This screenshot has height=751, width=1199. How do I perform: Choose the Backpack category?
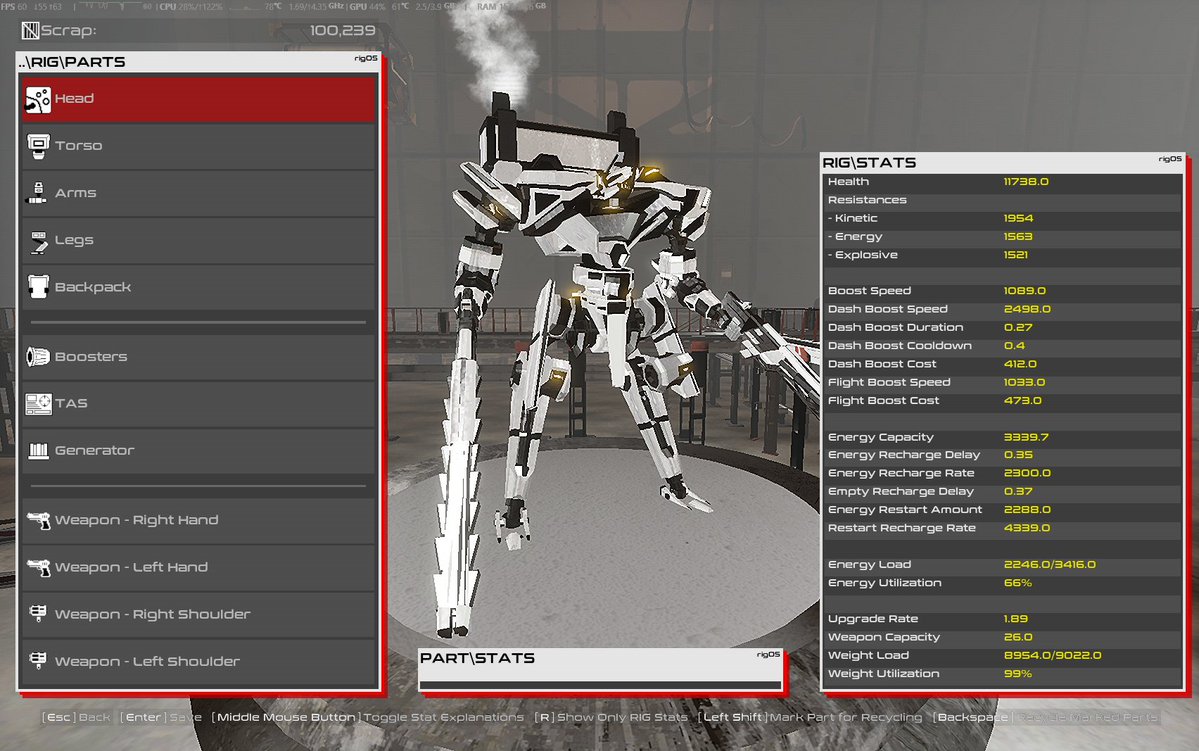(x=199, y=288)
